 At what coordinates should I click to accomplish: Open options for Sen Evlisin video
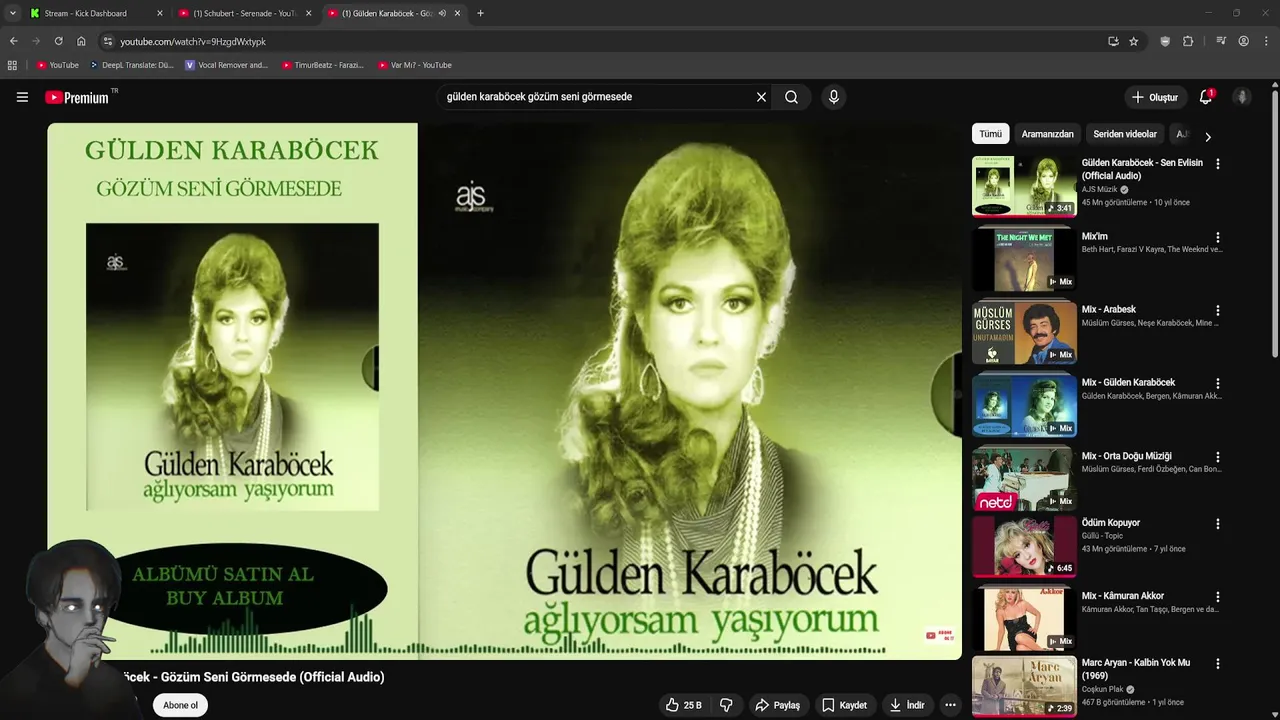[1217, 163]
